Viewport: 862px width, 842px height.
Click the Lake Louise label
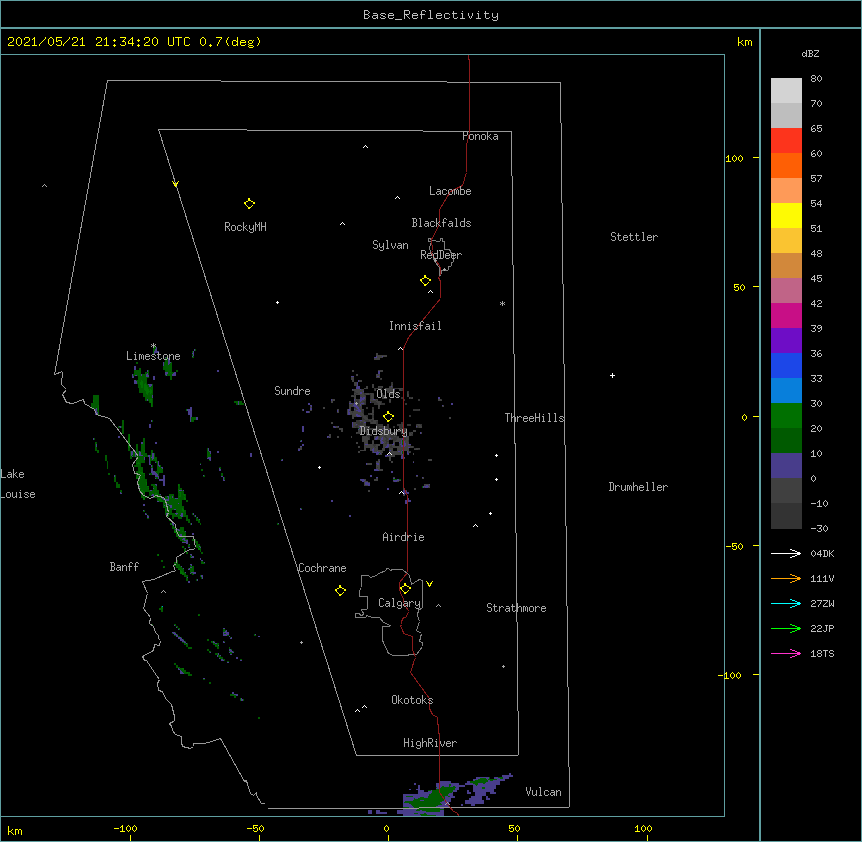(x=18, y=484)
